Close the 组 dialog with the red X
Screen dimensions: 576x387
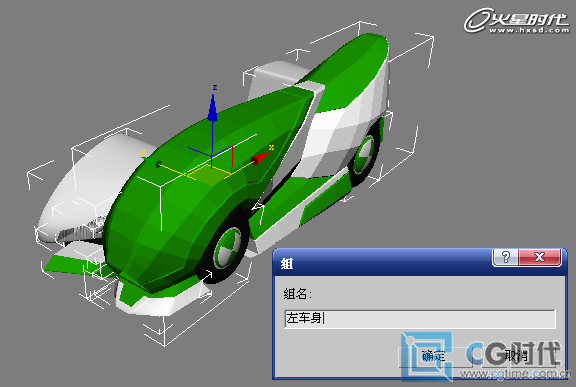(x=539, y=257)
